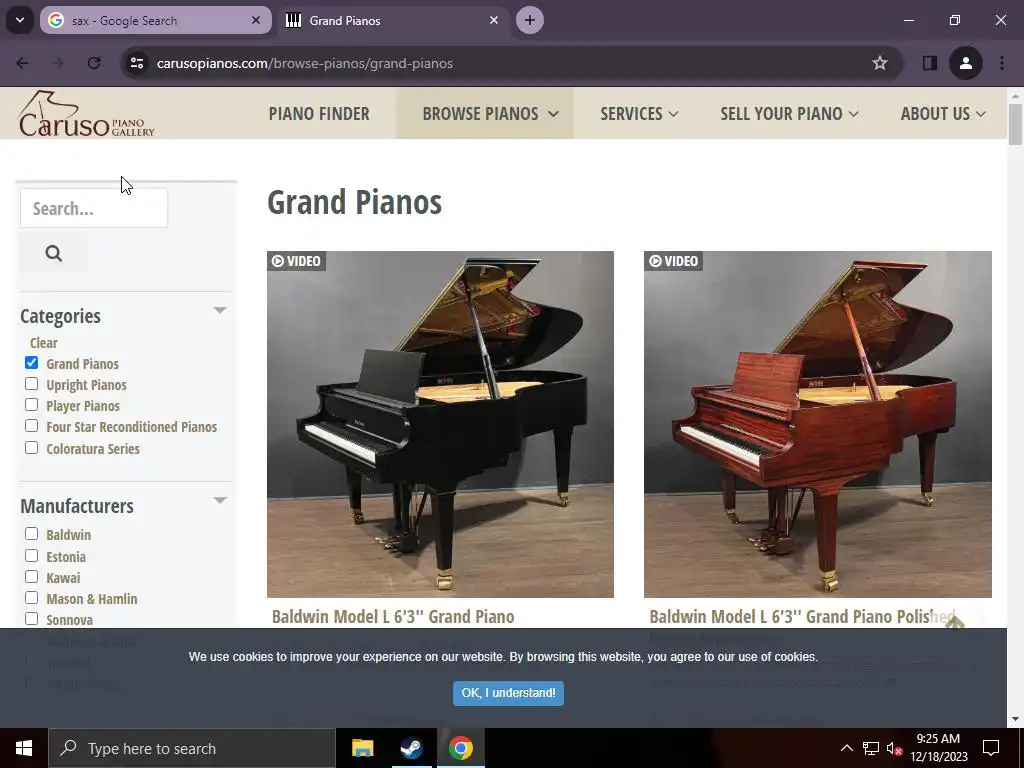Open the Windows notification center icon
The height and width of the screenshot is (768, 1024).
click(x=991, y=748)
